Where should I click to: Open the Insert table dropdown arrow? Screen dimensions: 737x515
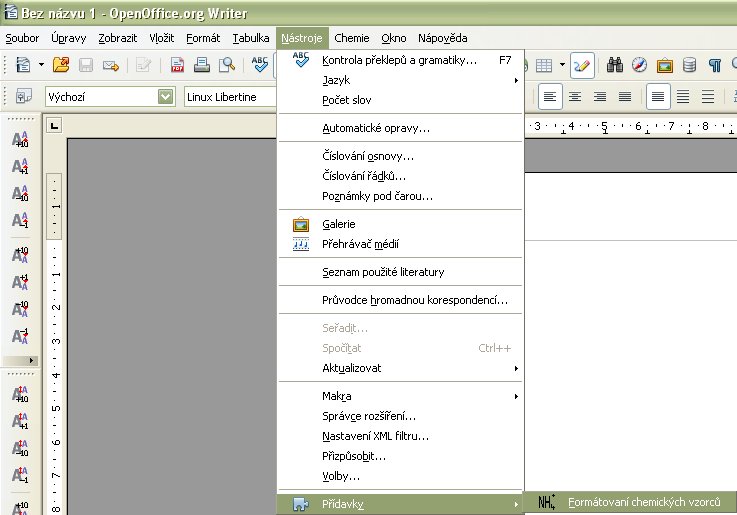pyautogui.click(x=562, y=65)
